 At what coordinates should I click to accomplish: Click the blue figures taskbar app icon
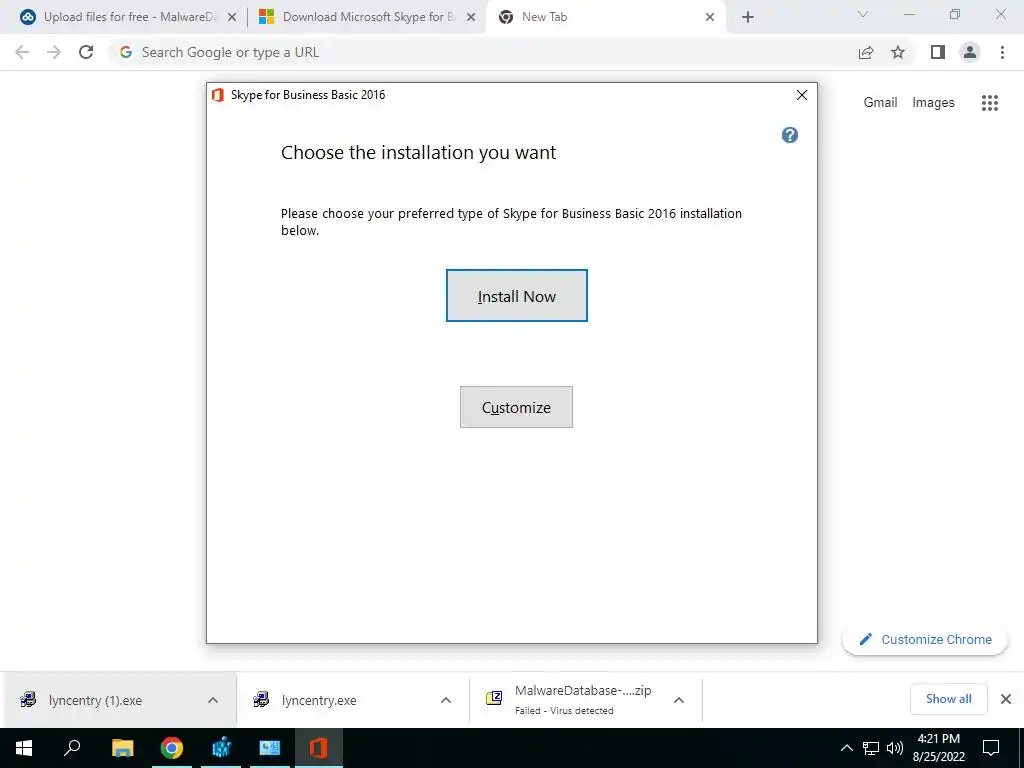click(221, 748)
